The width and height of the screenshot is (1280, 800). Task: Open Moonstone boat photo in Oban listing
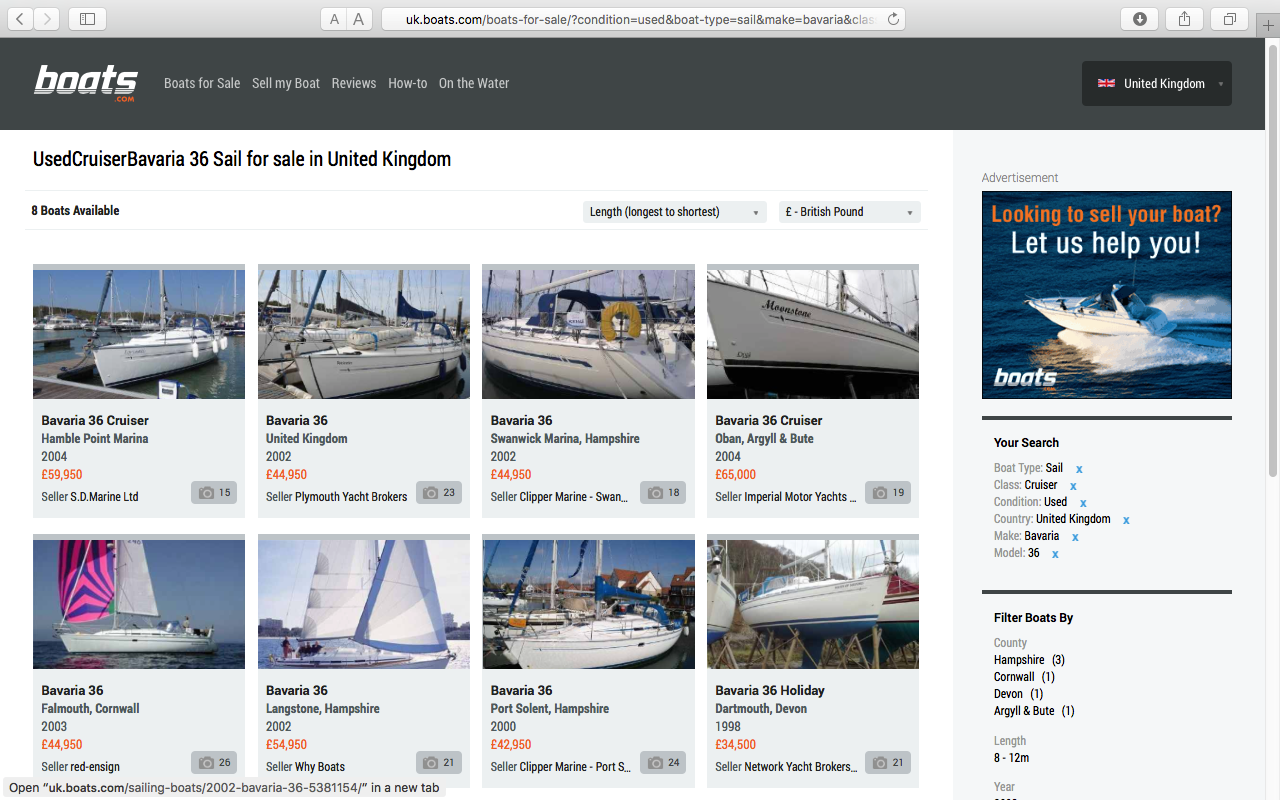[x=813, y=334]
